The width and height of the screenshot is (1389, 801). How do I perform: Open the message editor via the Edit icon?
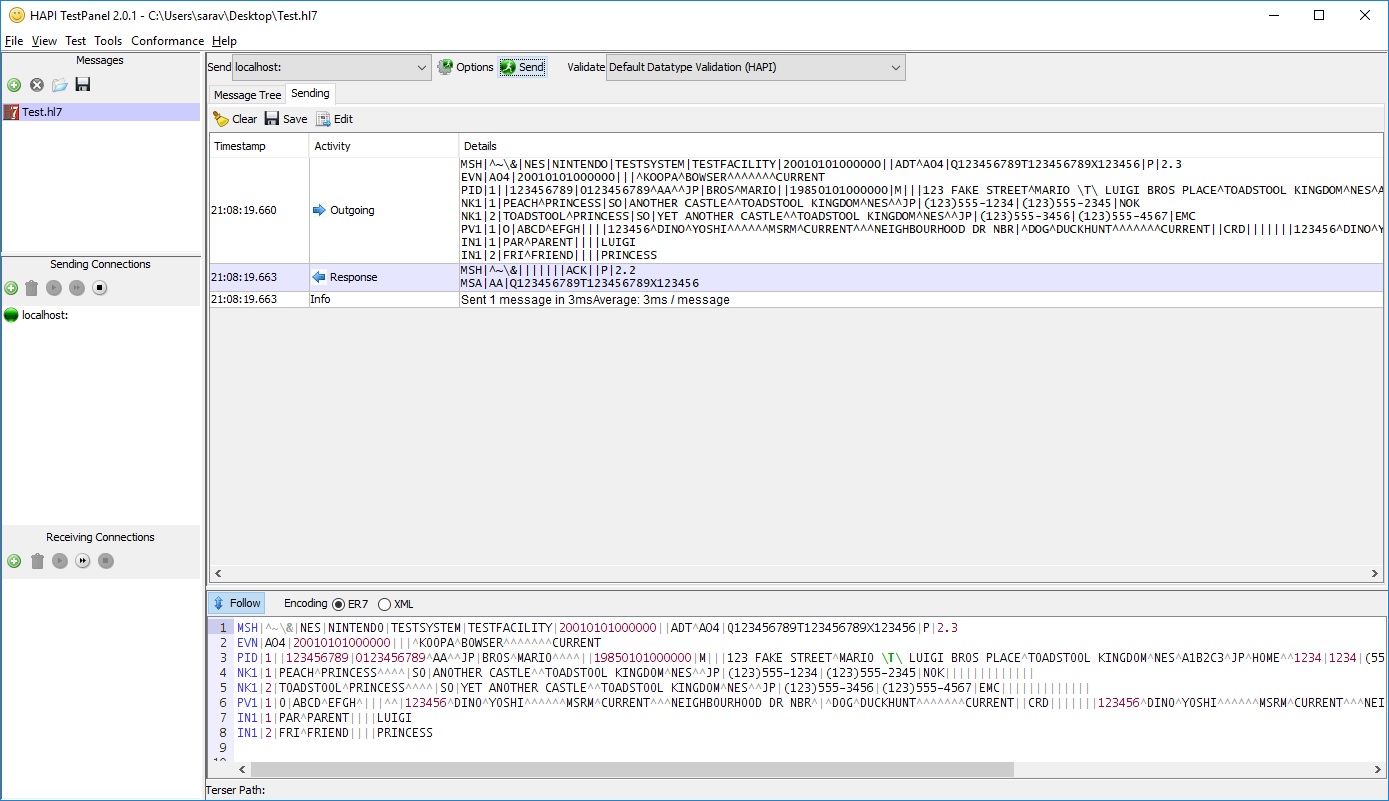pos(334,118)
